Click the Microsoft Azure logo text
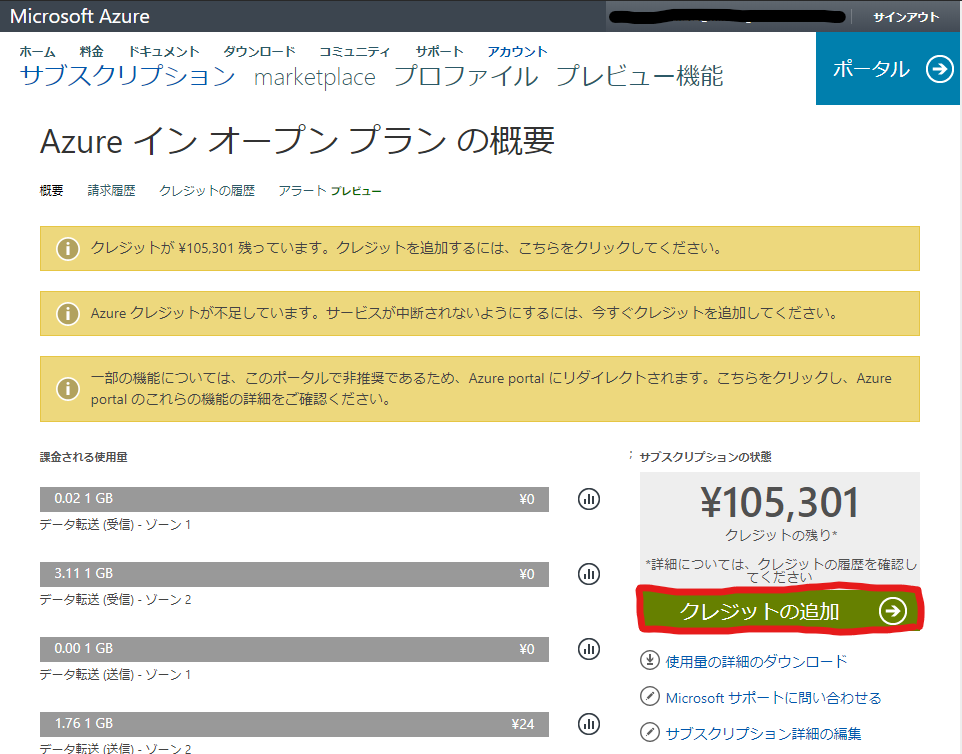The width and height of the screenshot is (962, 754). [x=80, y=16]
